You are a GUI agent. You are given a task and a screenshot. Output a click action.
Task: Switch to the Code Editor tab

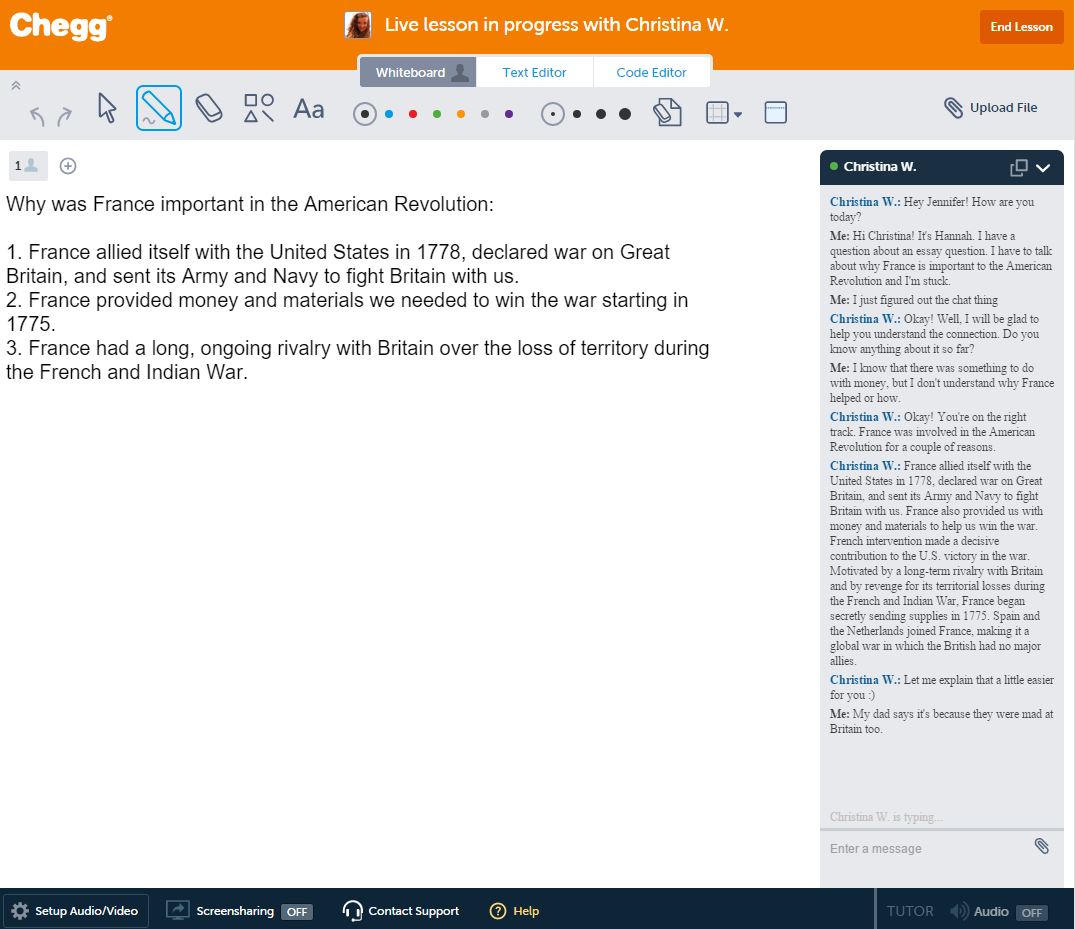pos(651,72)
